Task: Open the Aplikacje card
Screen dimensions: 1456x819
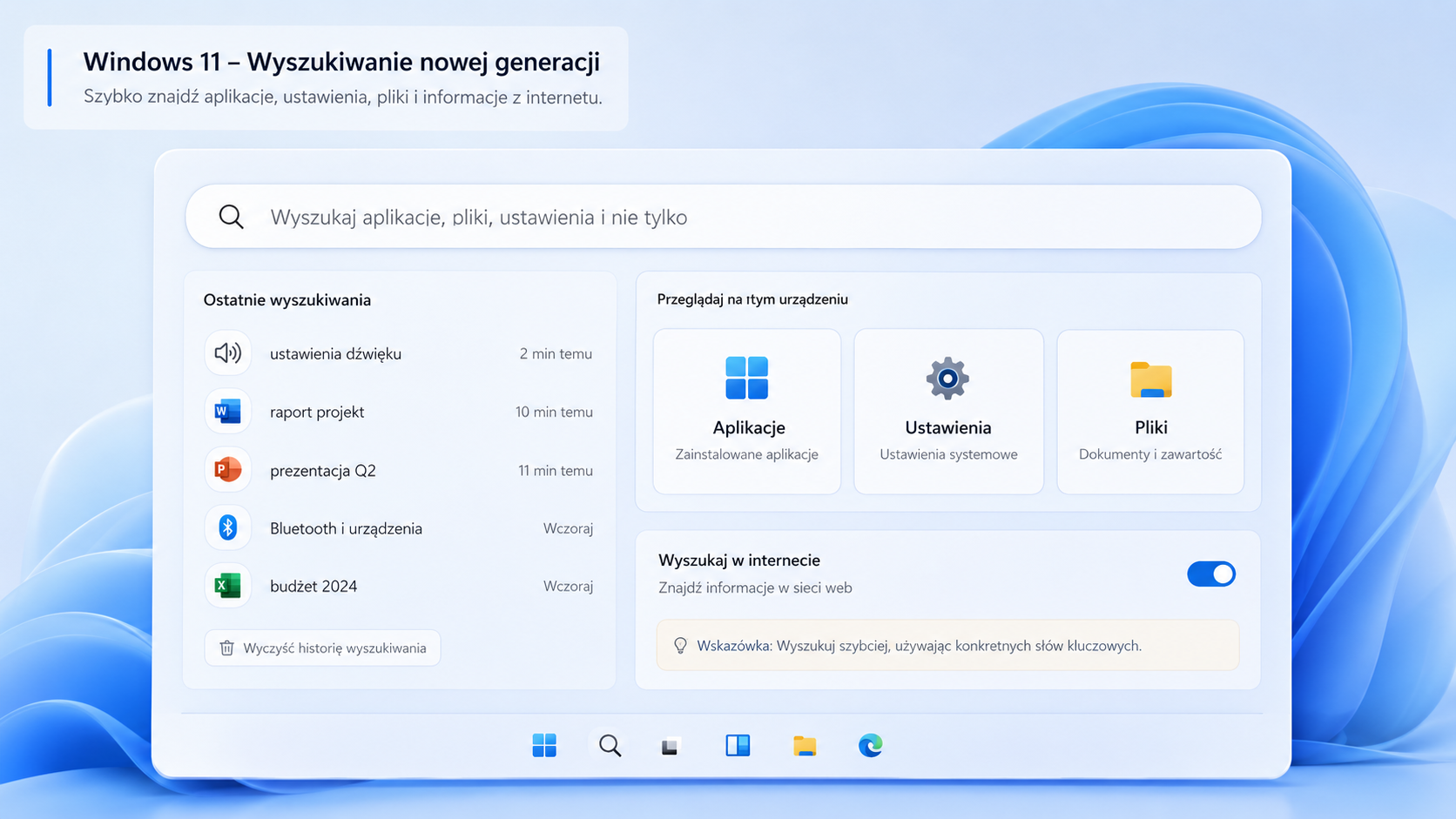Action: tap(747, 411)
